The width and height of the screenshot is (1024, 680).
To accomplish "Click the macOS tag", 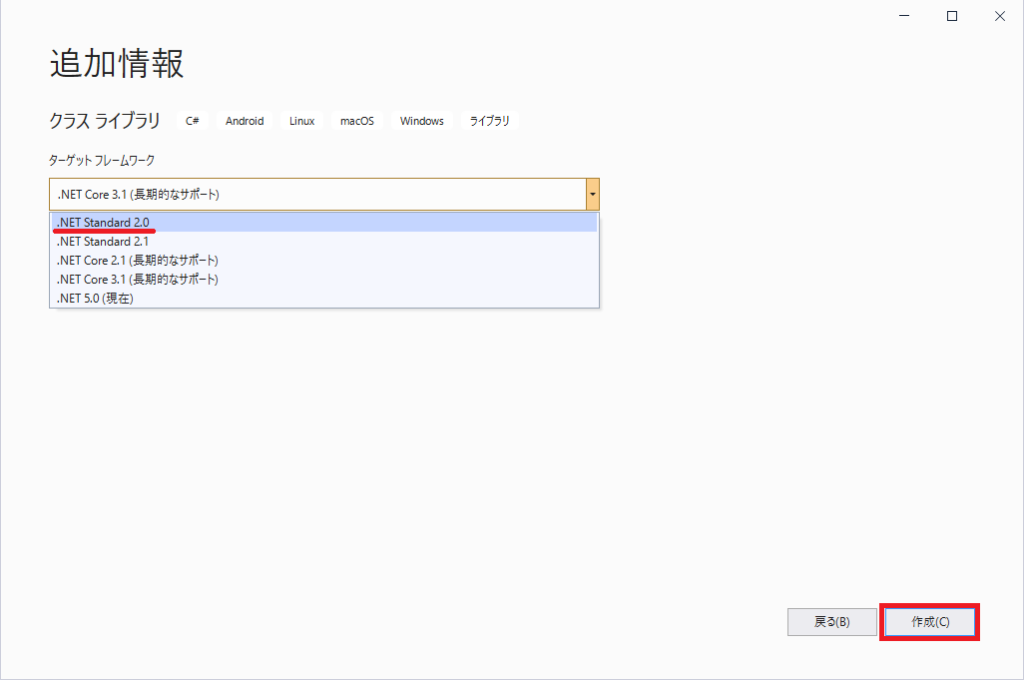I will click(x=357, y=121).
